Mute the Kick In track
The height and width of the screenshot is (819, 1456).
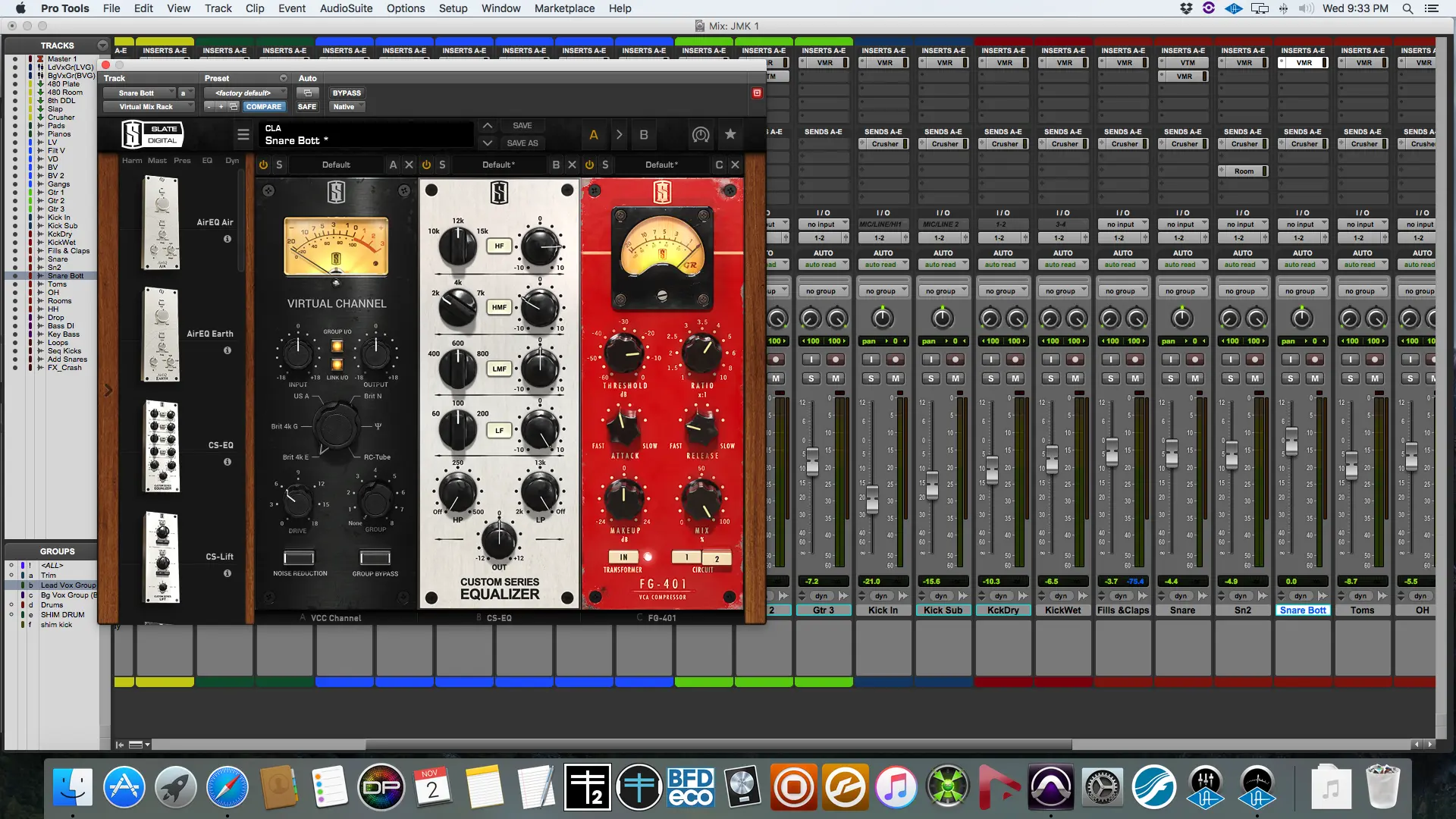click(896, 378)
